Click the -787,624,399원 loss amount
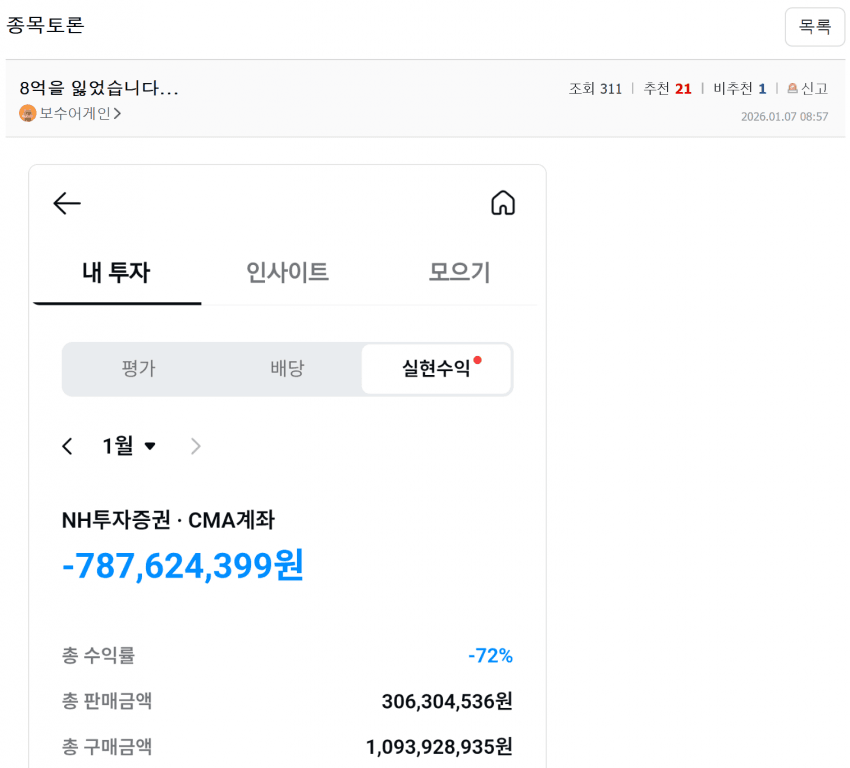The image size is (850, 768). [183, 566]
